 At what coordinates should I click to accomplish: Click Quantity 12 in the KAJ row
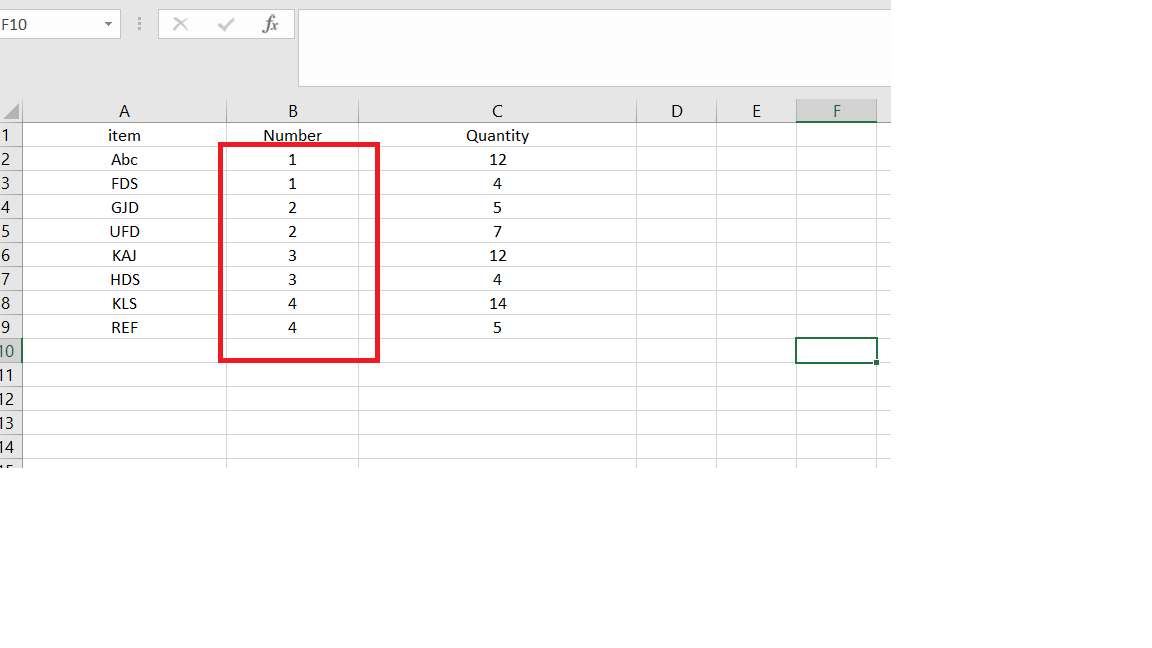[497, 255]
